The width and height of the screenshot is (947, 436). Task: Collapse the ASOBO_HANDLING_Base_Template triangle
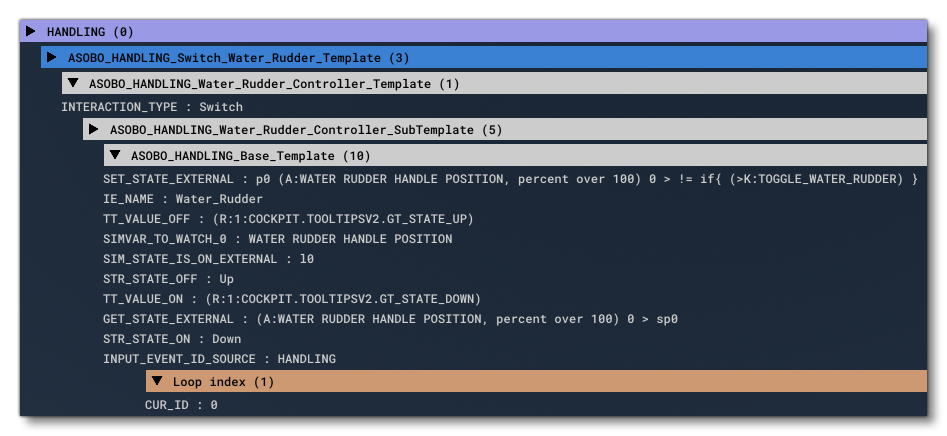pos(115,155)
